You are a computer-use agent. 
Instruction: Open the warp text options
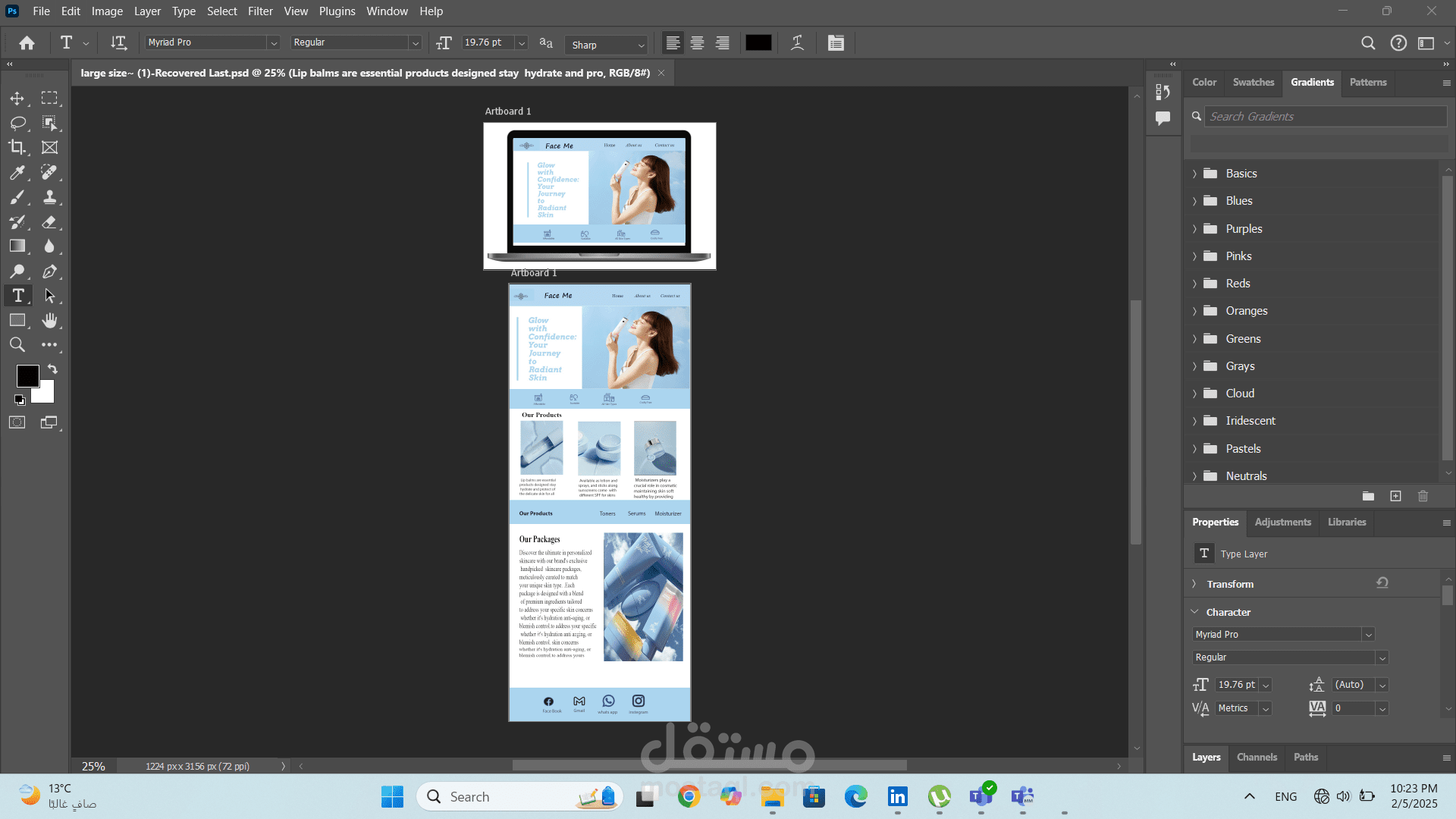click(797, 43)
